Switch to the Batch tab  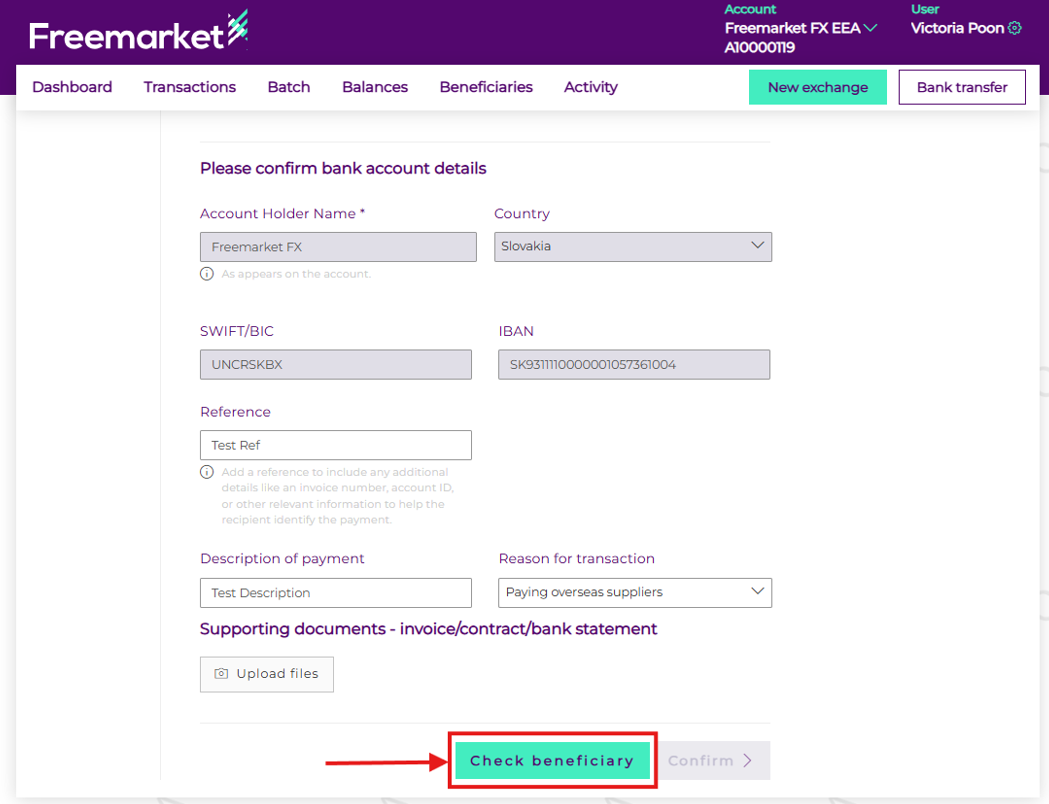[x=289, y=87]
